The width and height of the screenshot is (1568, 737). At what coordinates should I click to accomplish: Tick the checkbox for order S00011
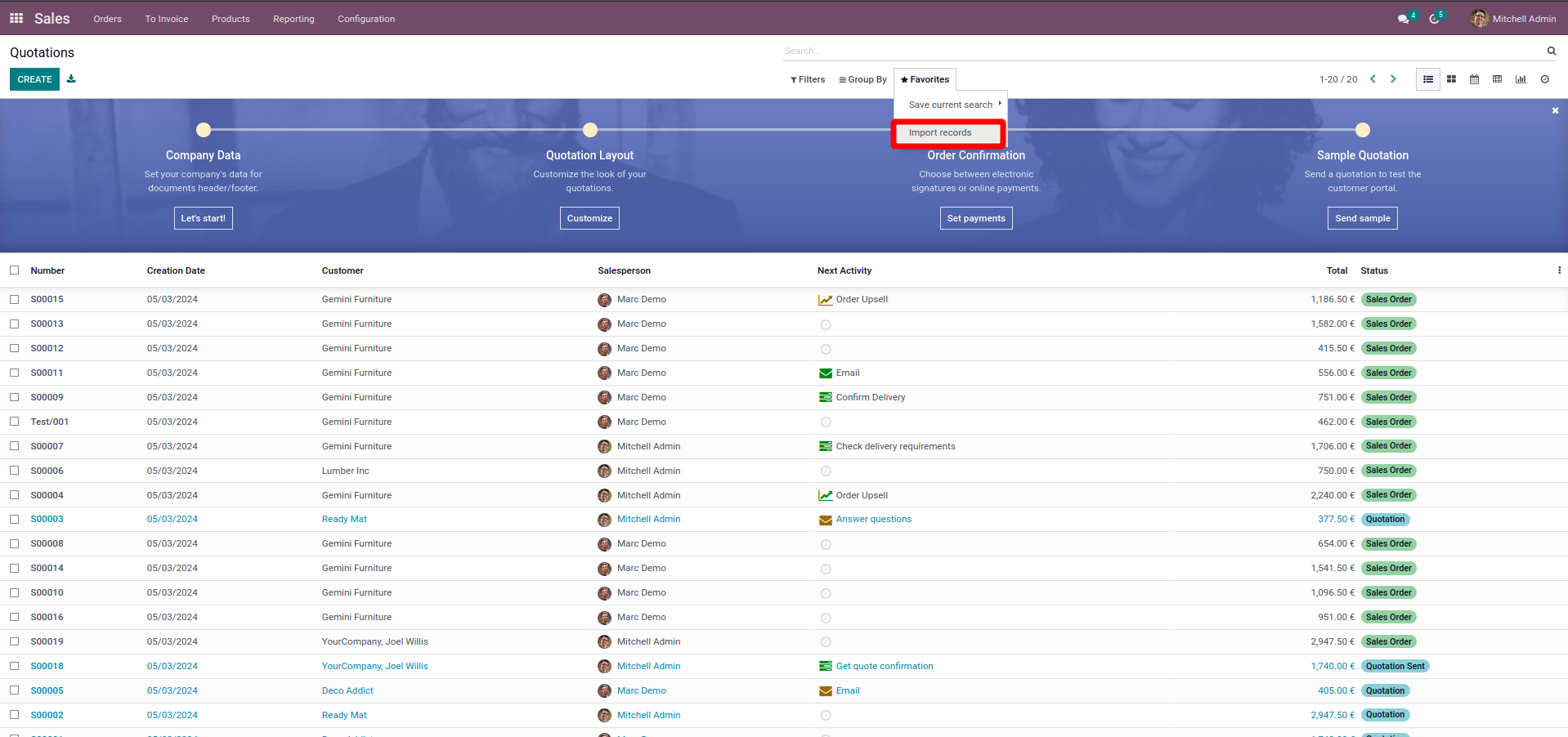click(x=14, y=373)
